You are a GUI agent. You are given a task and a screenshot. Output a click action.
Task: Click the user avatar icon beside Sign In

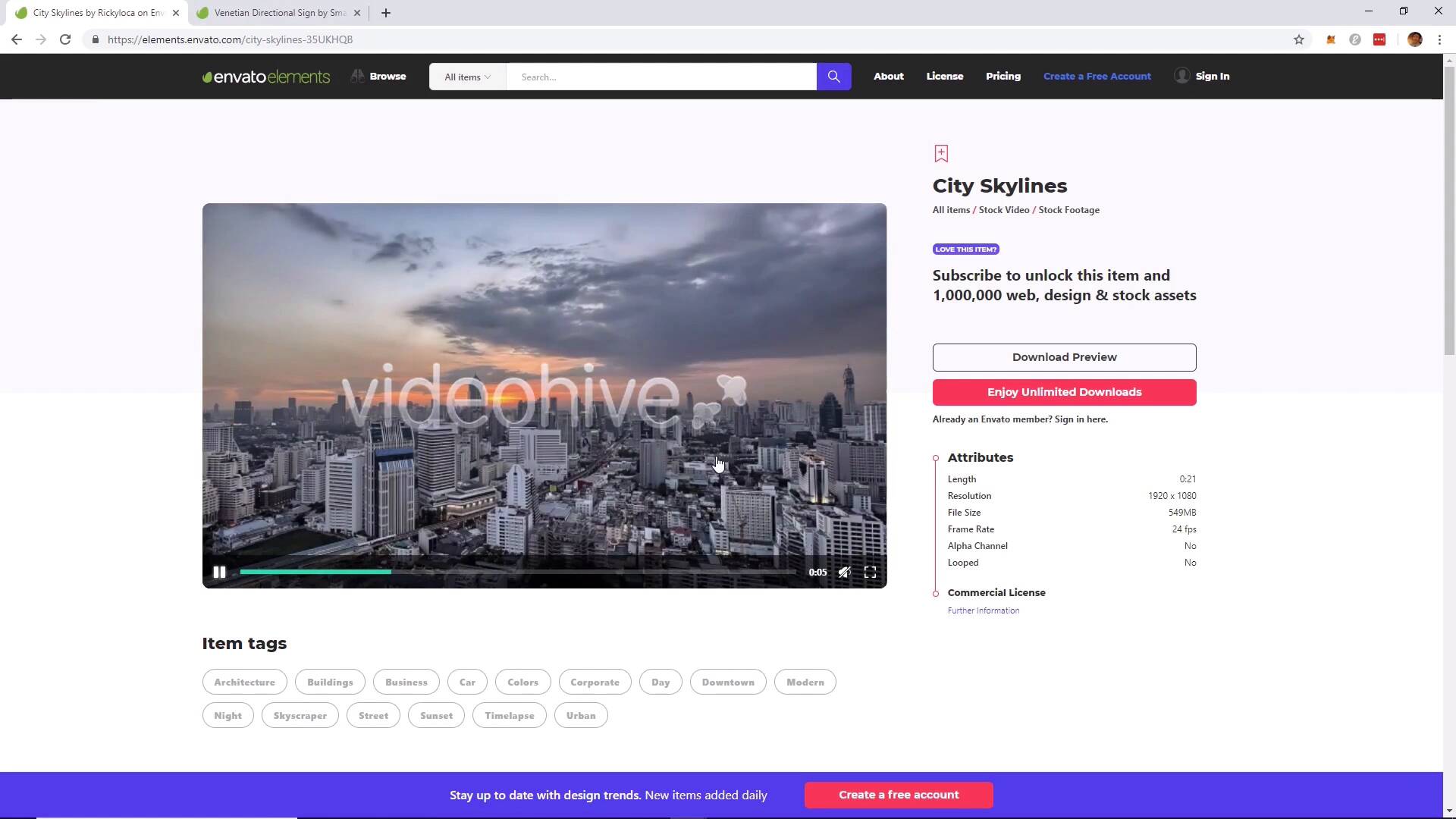click(1181, 75)
